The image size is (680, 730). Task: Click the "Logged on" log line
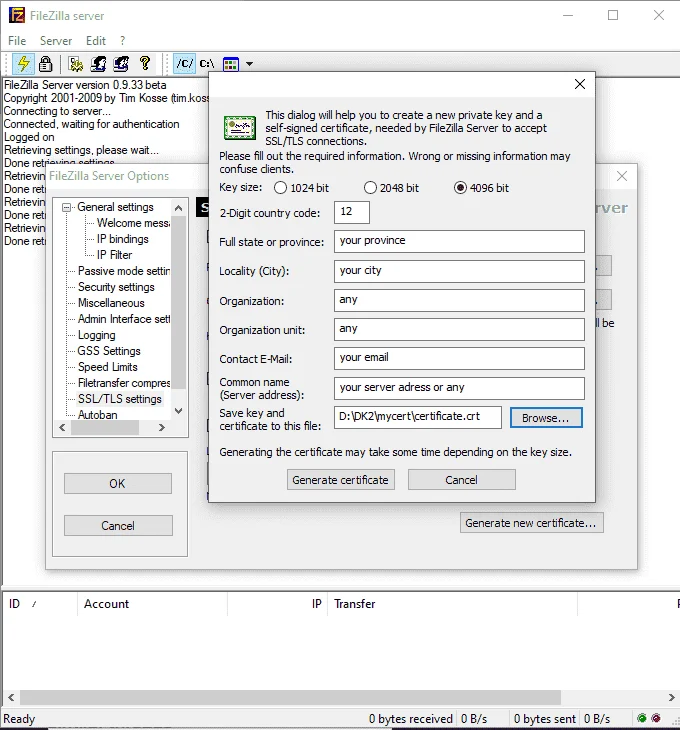tap(29, 137)
